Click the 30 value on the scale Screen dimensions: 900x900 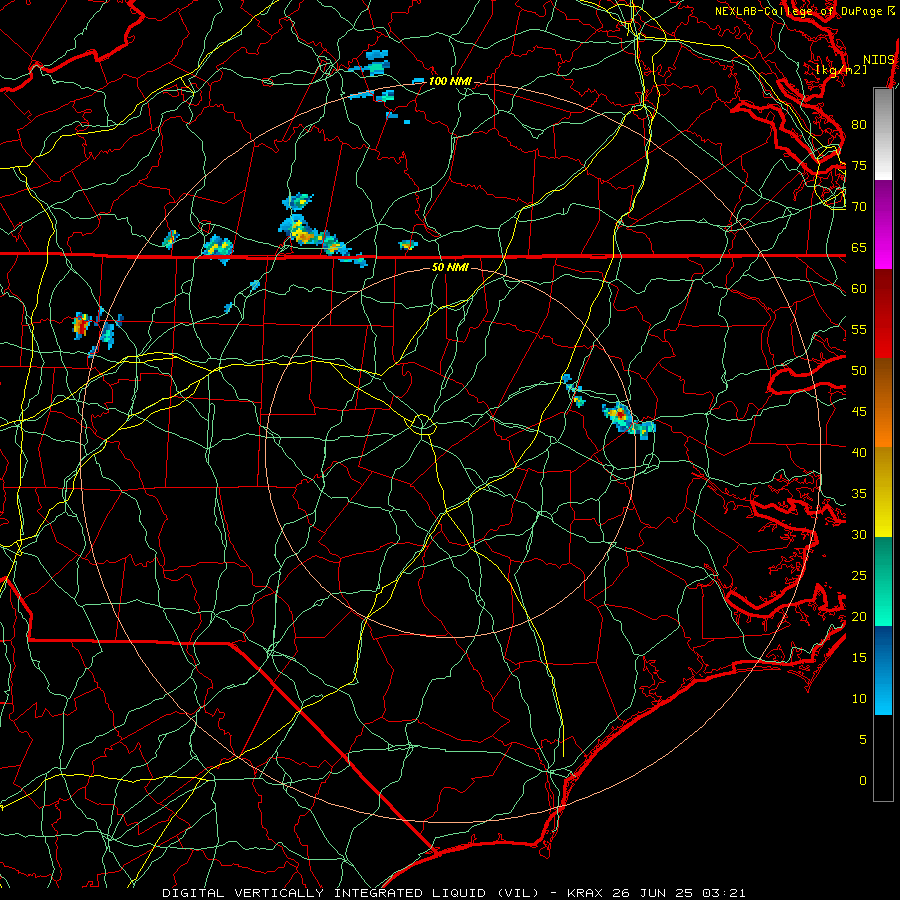(x=859, y=534)
